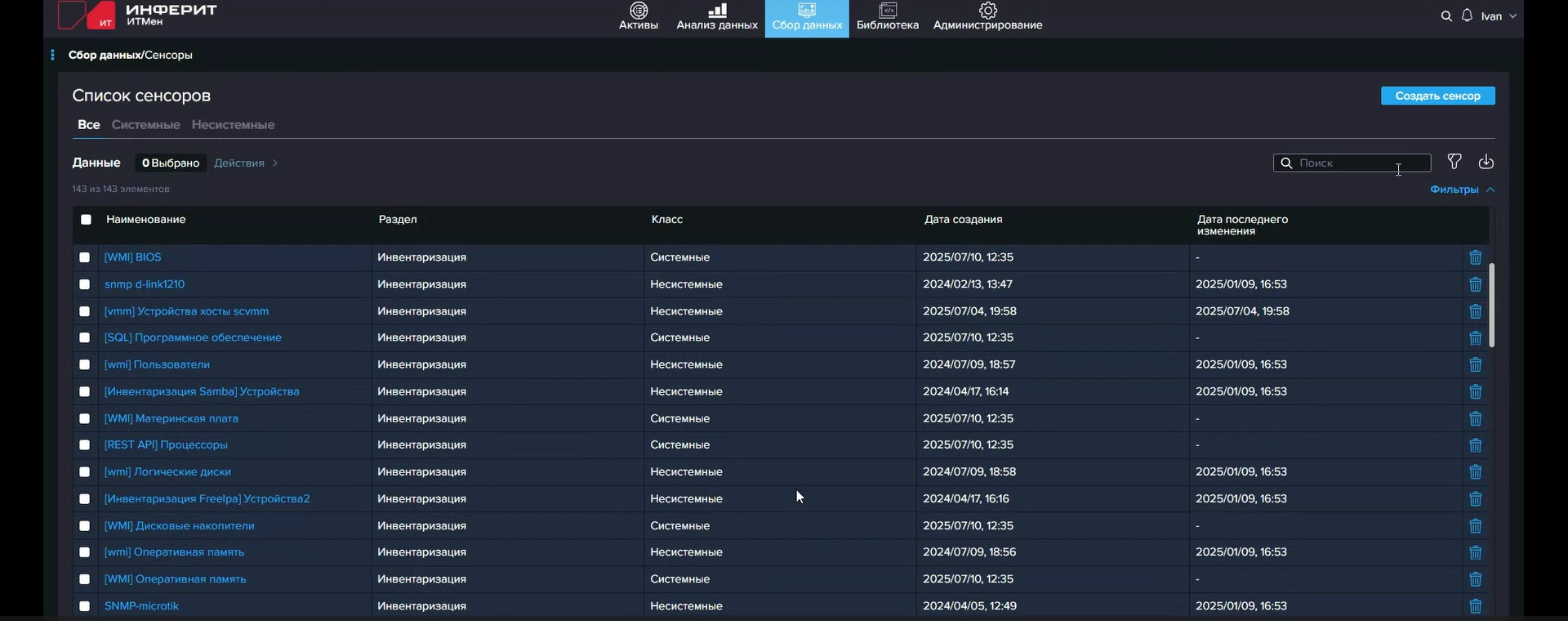Click the notifications bell icon

(1468, 16)
